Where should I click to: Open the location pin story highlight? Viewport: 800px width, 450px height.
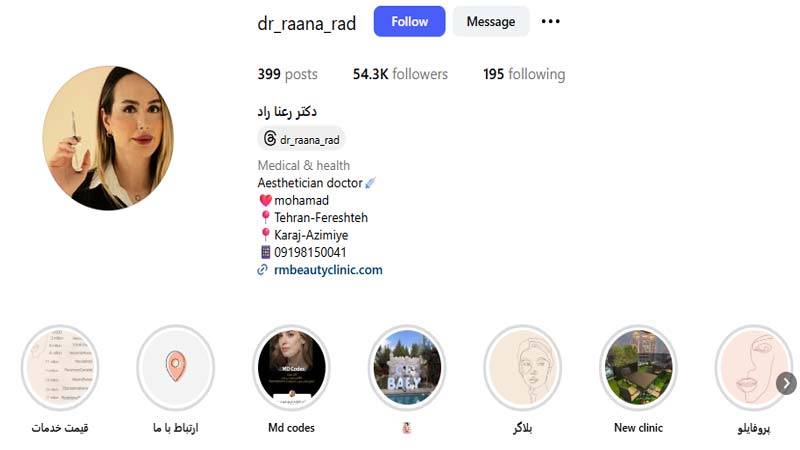click(x=176, y=367)
